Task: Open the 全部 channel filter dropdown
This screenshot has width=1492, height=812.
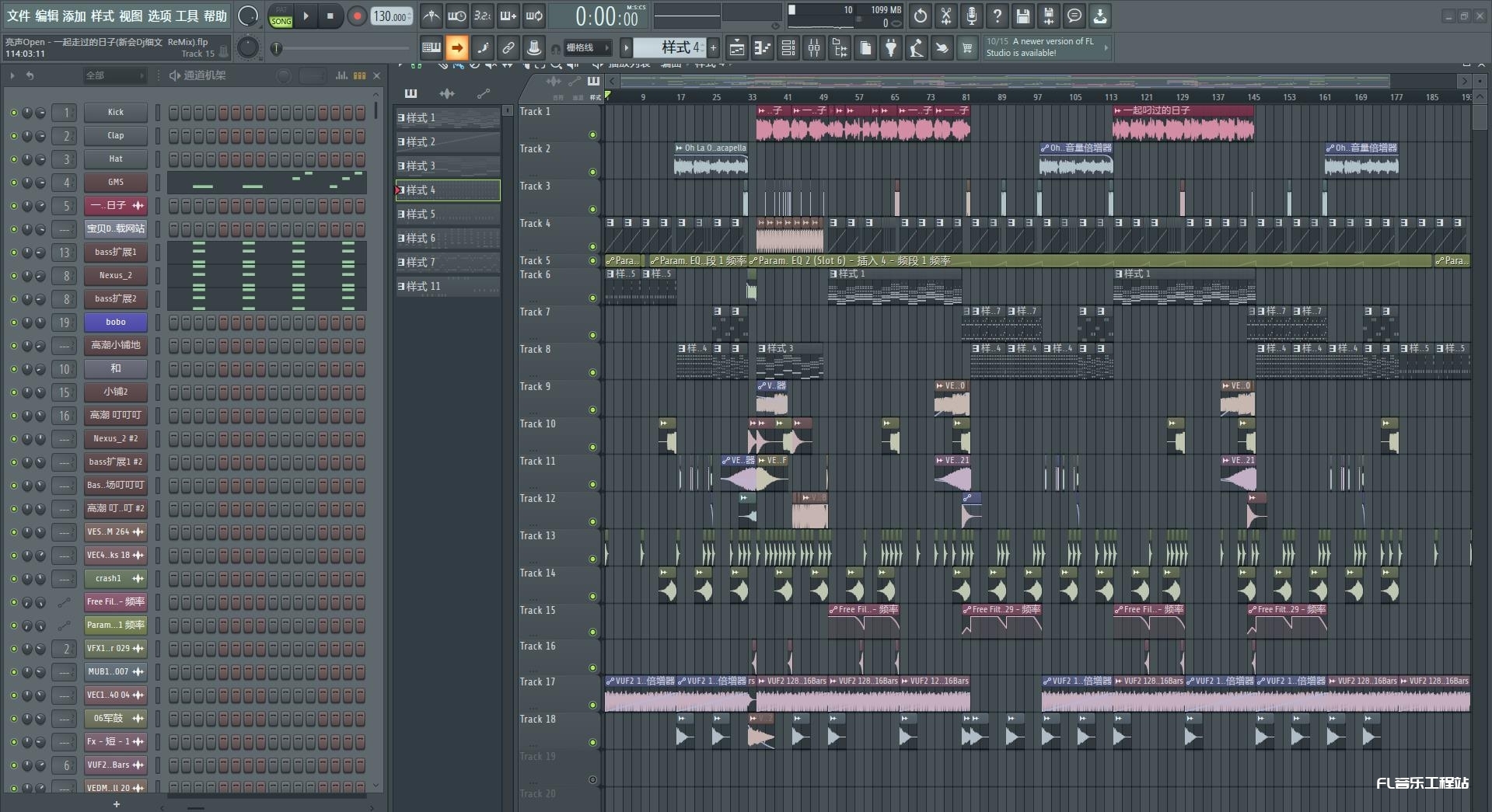Action: [x=115, y=75]
